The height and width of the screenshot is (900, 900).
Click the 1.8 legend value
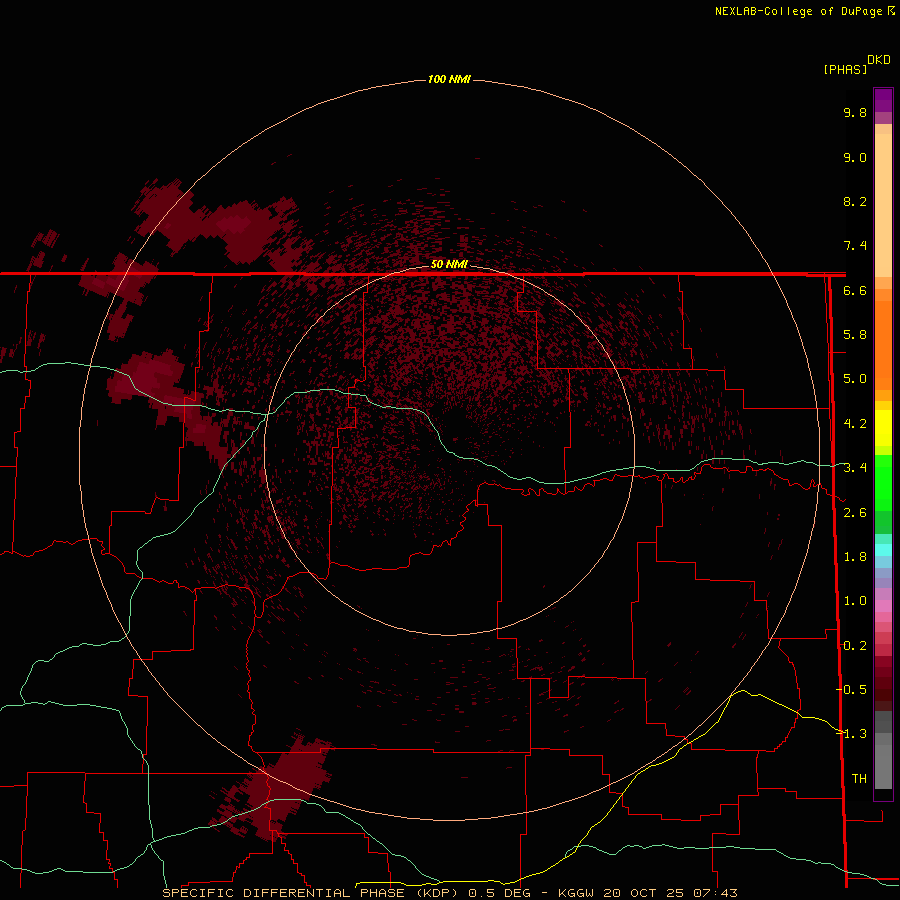coord(855,557)
